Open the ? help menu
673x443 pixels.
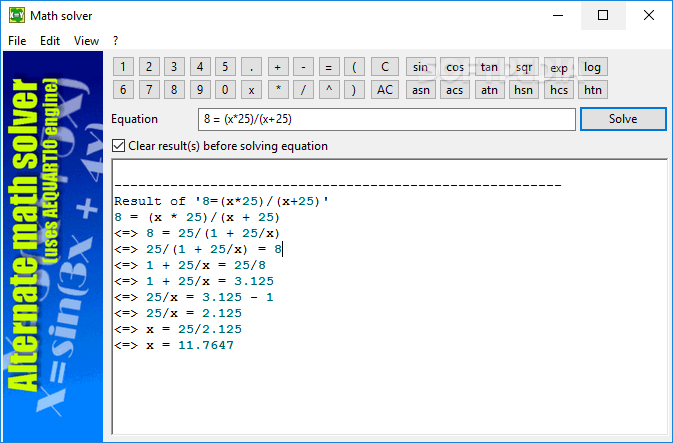click(x=115, y=41)
